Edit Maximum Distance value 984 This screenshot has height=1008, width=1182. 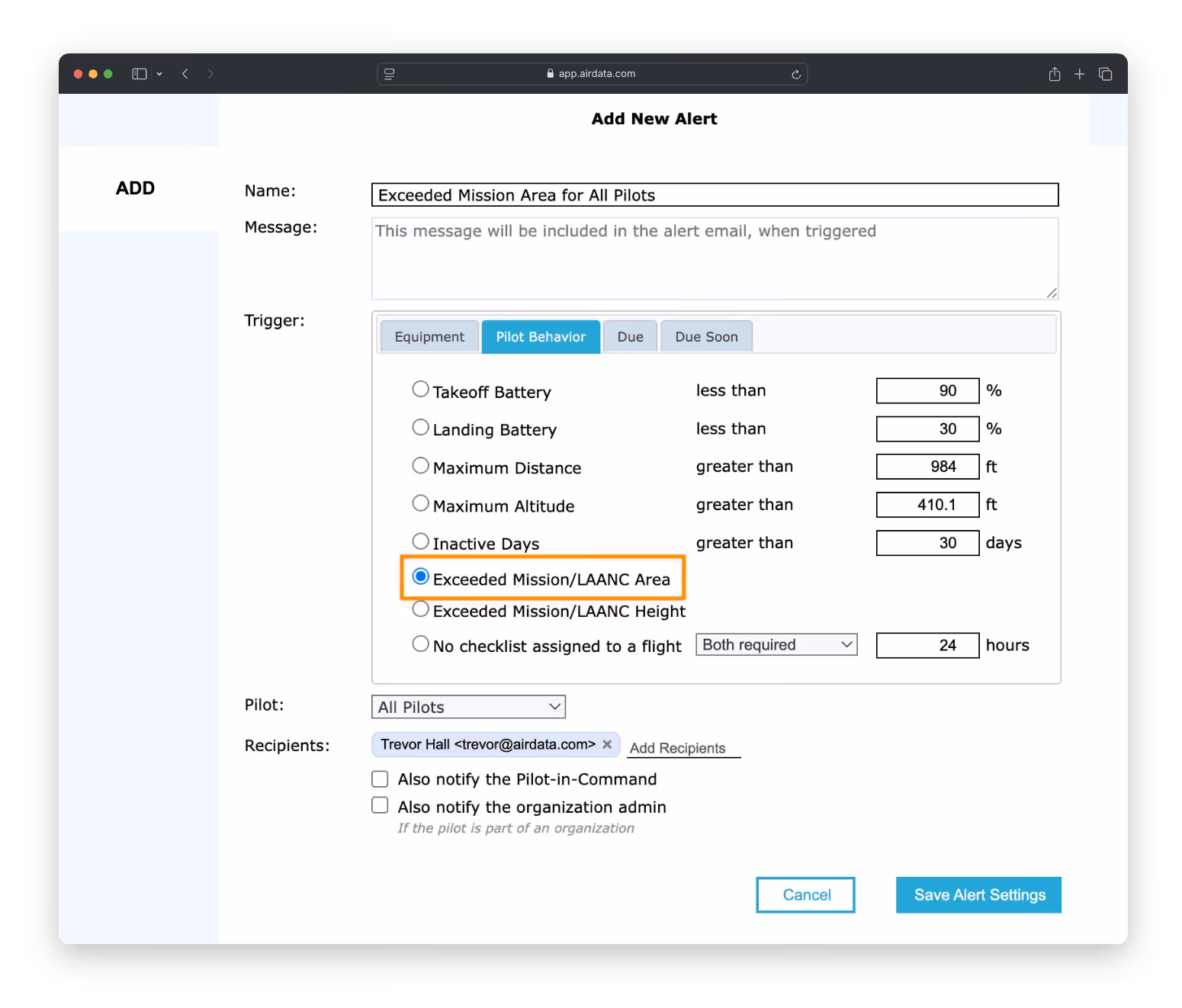coord(927,467)
